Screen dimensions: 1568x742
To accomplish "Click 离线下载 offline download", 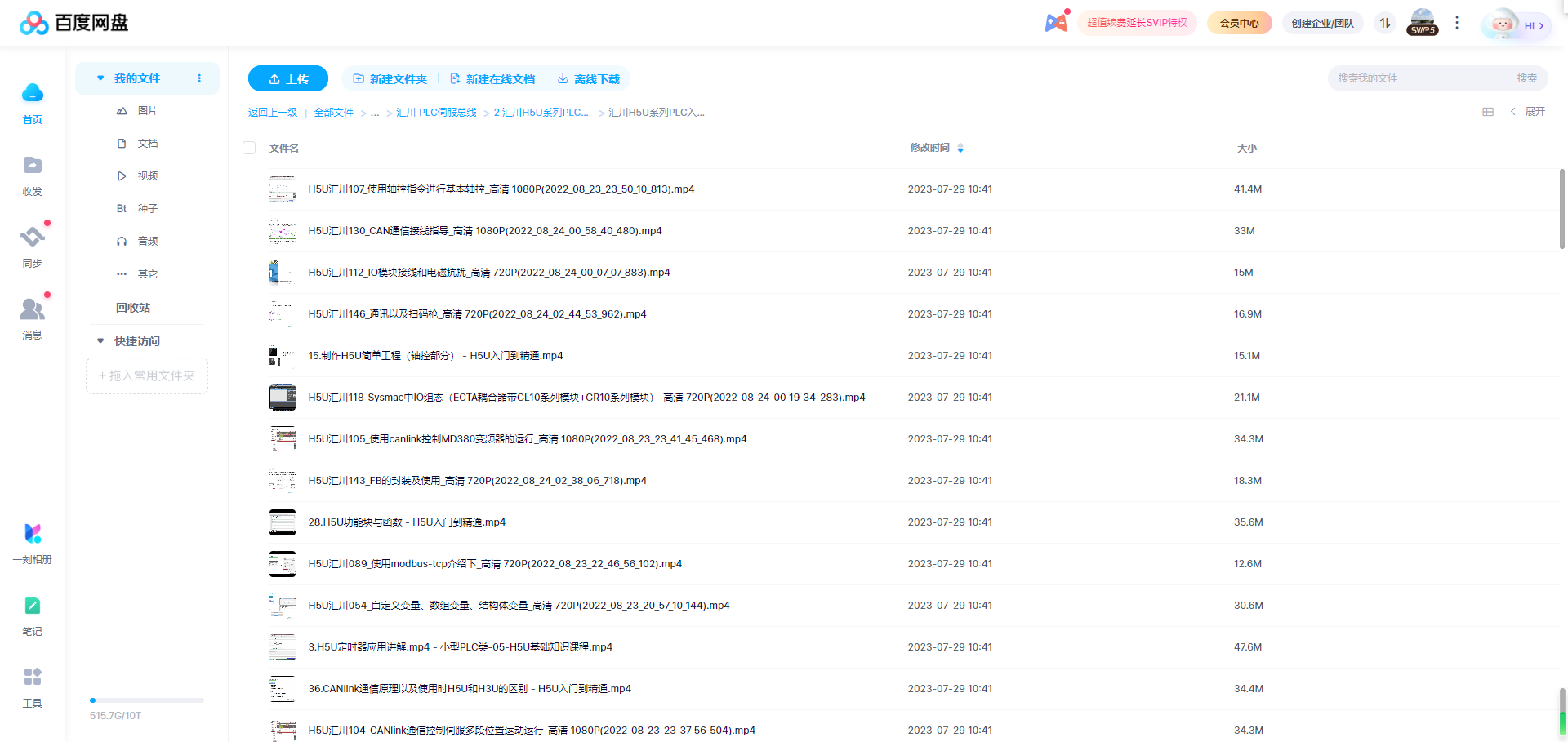I will click(589, 79).
